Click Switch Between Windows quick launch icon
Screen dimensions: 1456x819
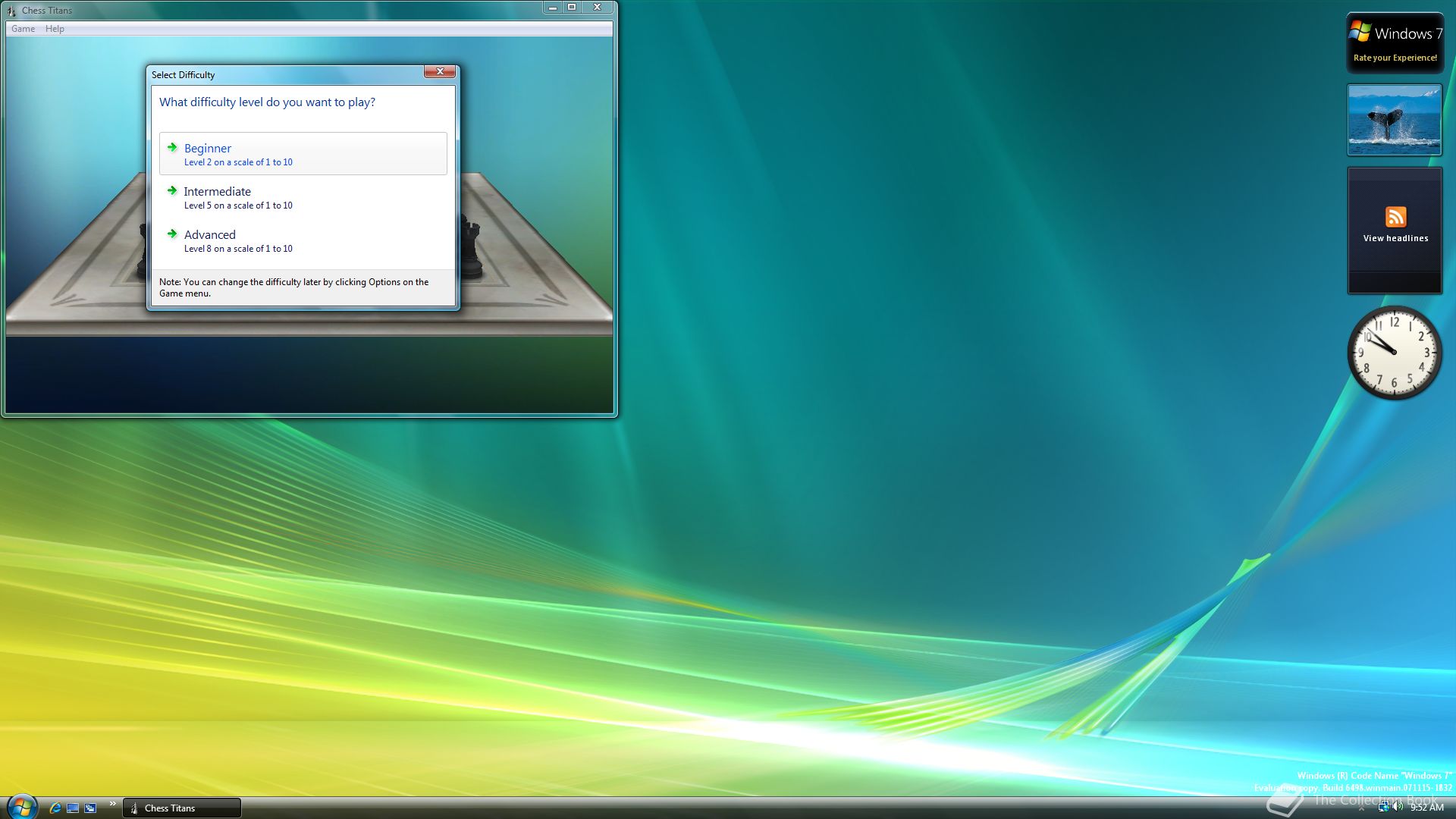click(90, 808)
